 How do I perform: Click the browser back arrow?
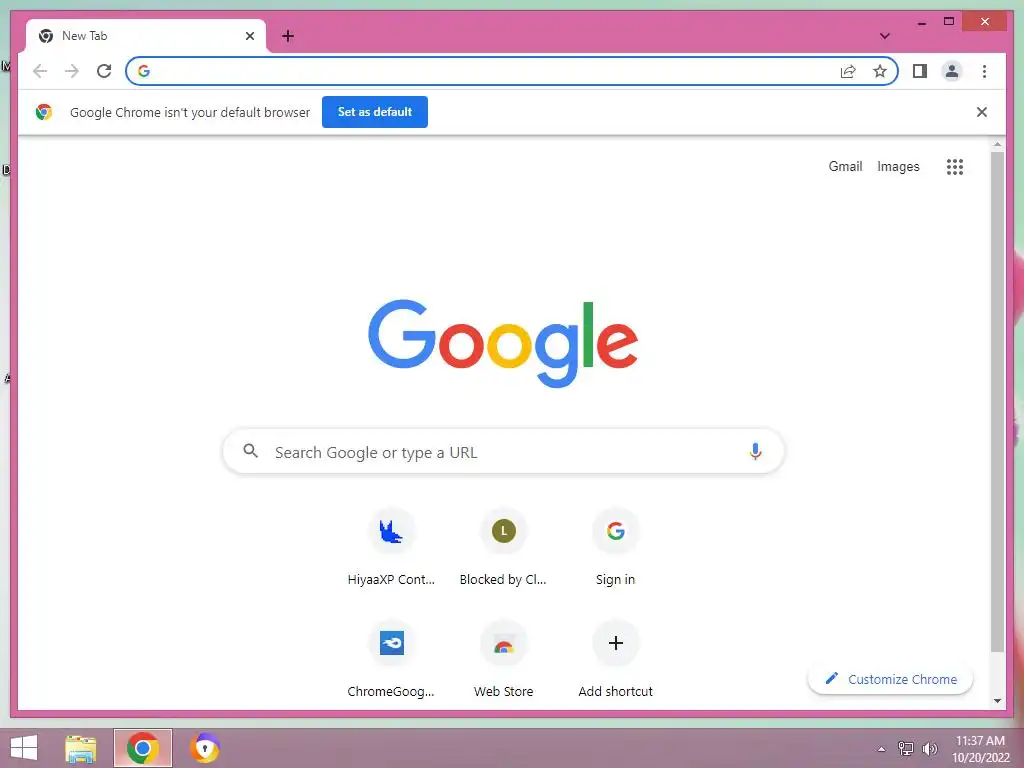(x=40, y=71)
